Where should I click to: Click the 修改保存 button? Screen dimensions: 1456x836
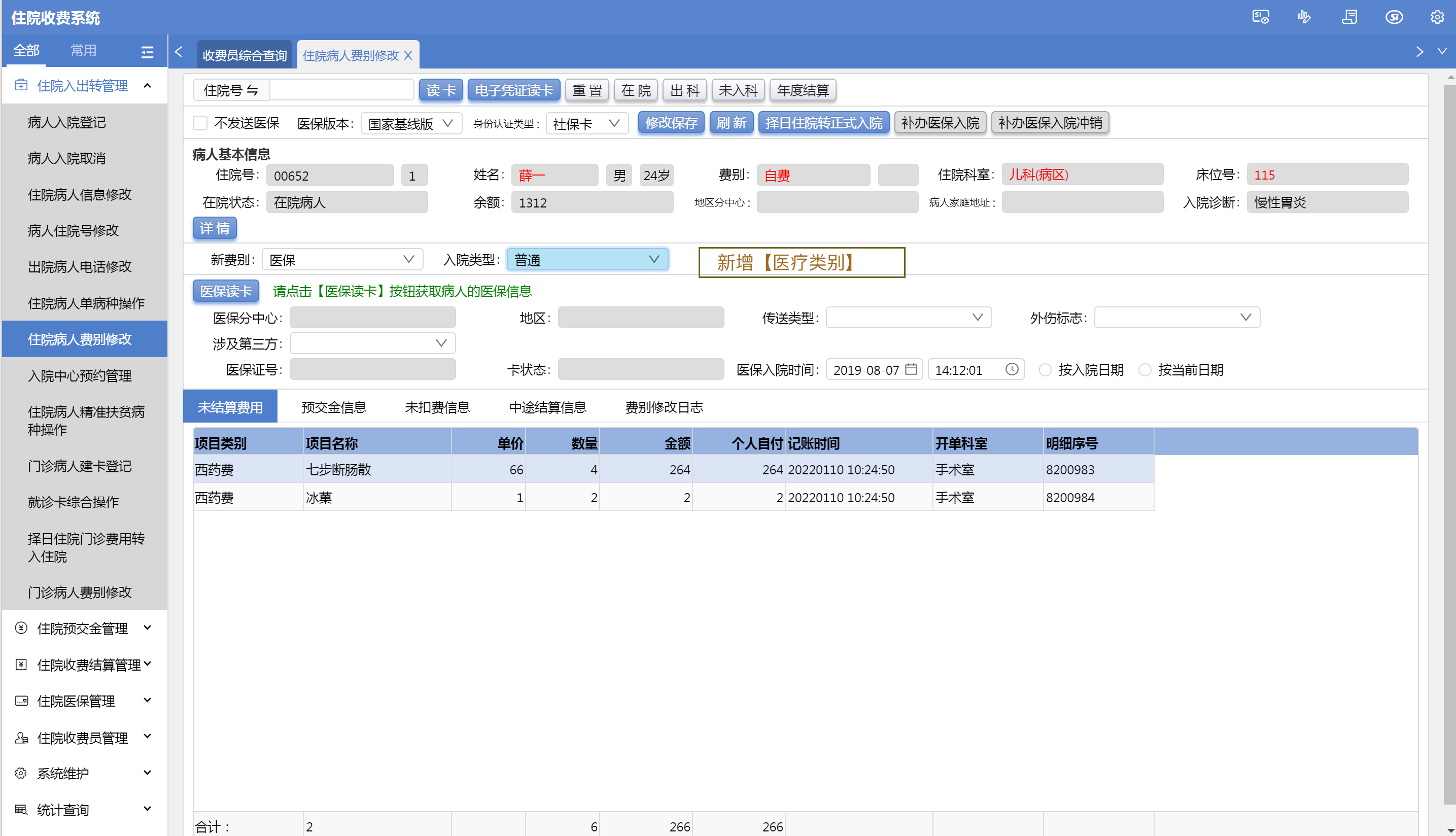coord(671,123)
